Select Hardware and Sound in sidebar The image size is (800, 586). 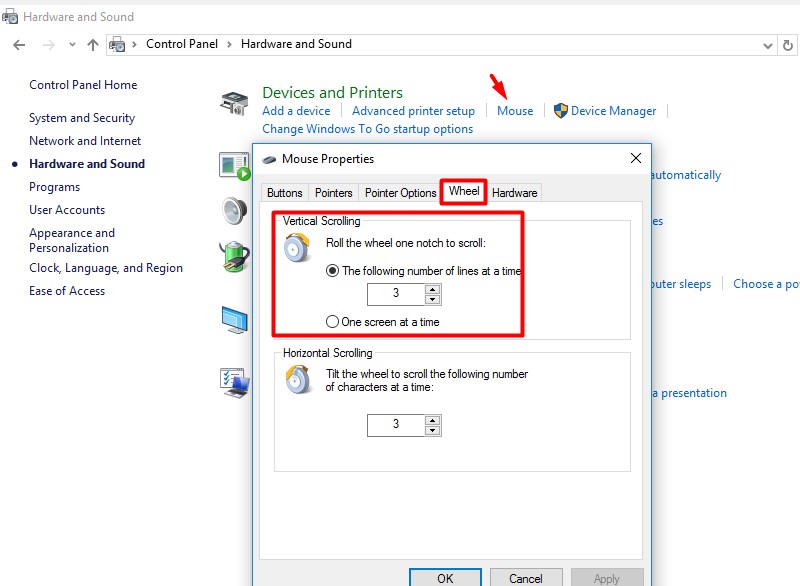click(87, 164)
